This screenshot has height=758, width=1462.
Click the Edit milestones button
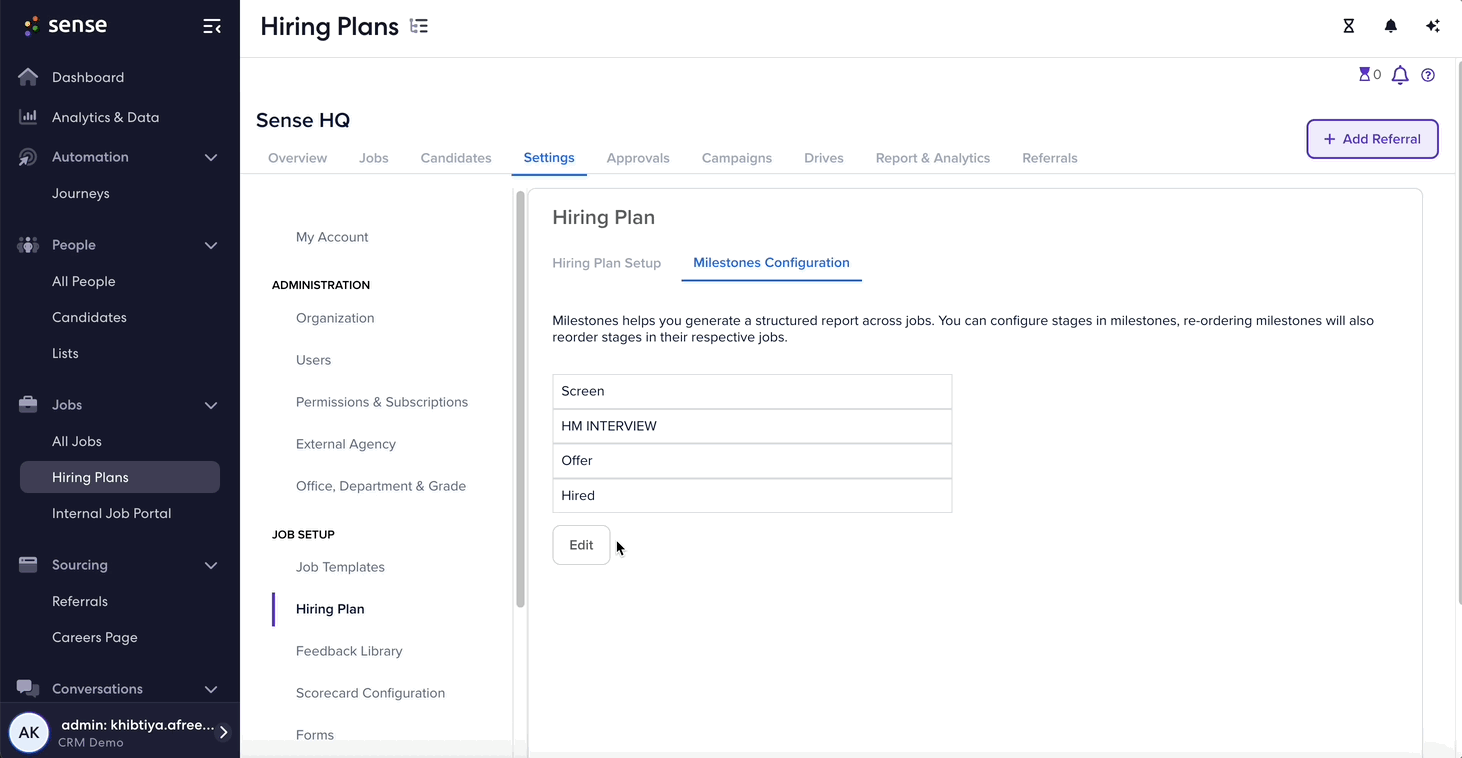(581, 545)
